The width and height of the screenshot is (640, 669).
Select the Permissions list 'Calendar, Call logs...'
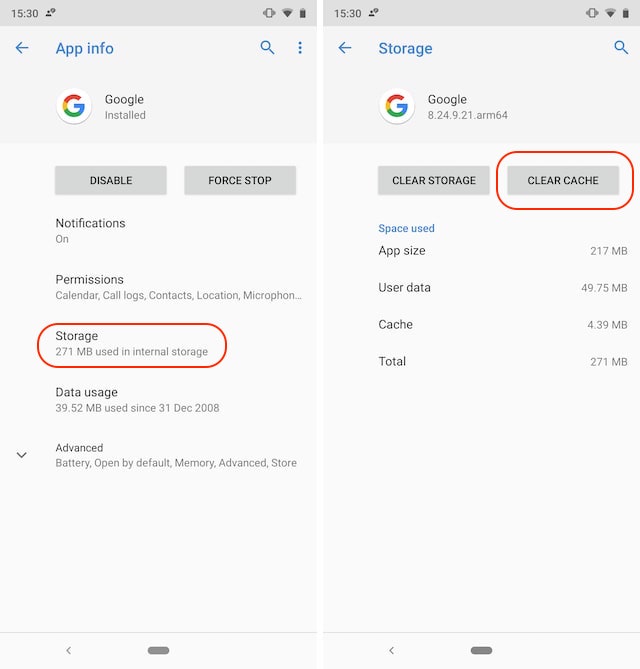[x=178, y=295]
